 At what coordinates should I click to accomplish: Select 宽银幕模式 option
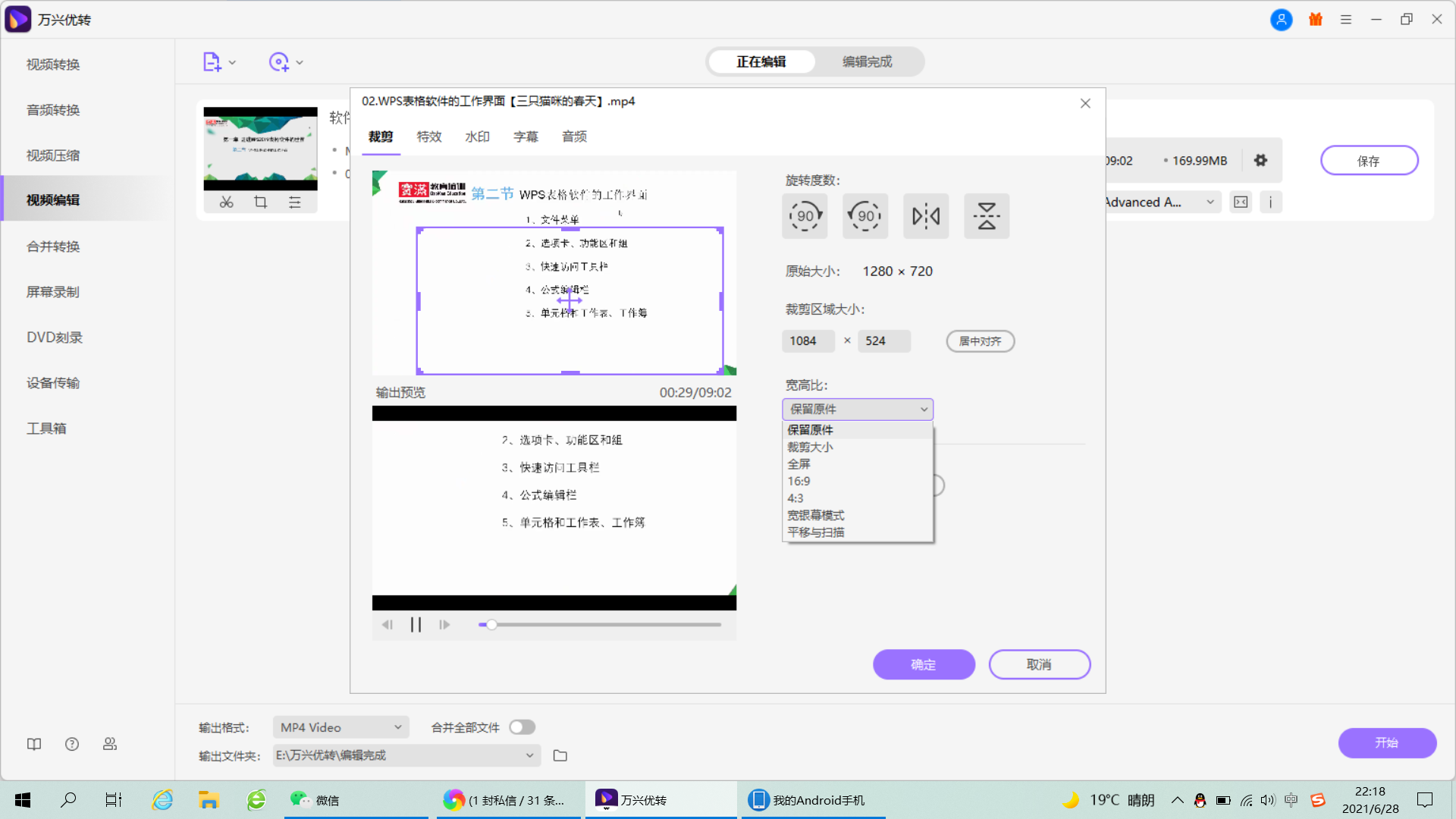(857, 516)
